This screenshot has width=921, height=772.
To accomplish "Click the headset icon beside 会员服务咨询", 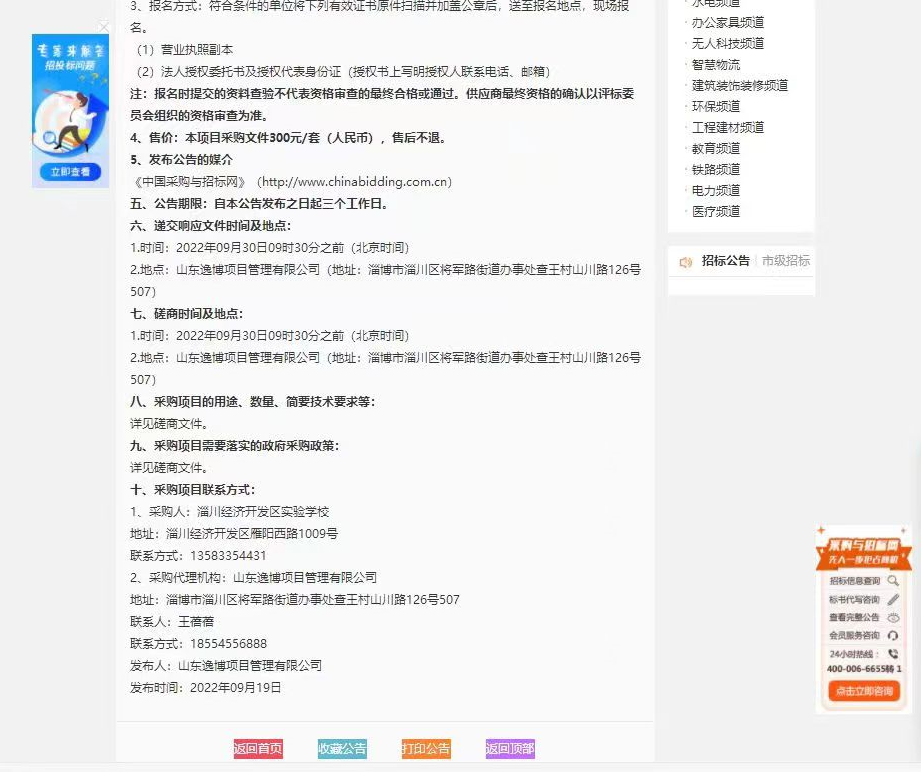I will pos(893,635).
